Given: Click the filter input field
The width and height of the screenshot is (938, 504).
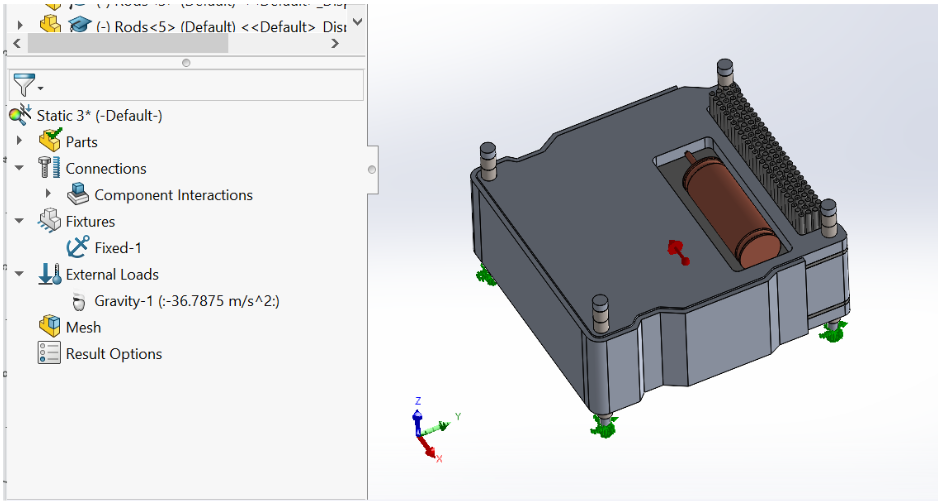Looking at the screenshot, I should click(x=187, y=85).
